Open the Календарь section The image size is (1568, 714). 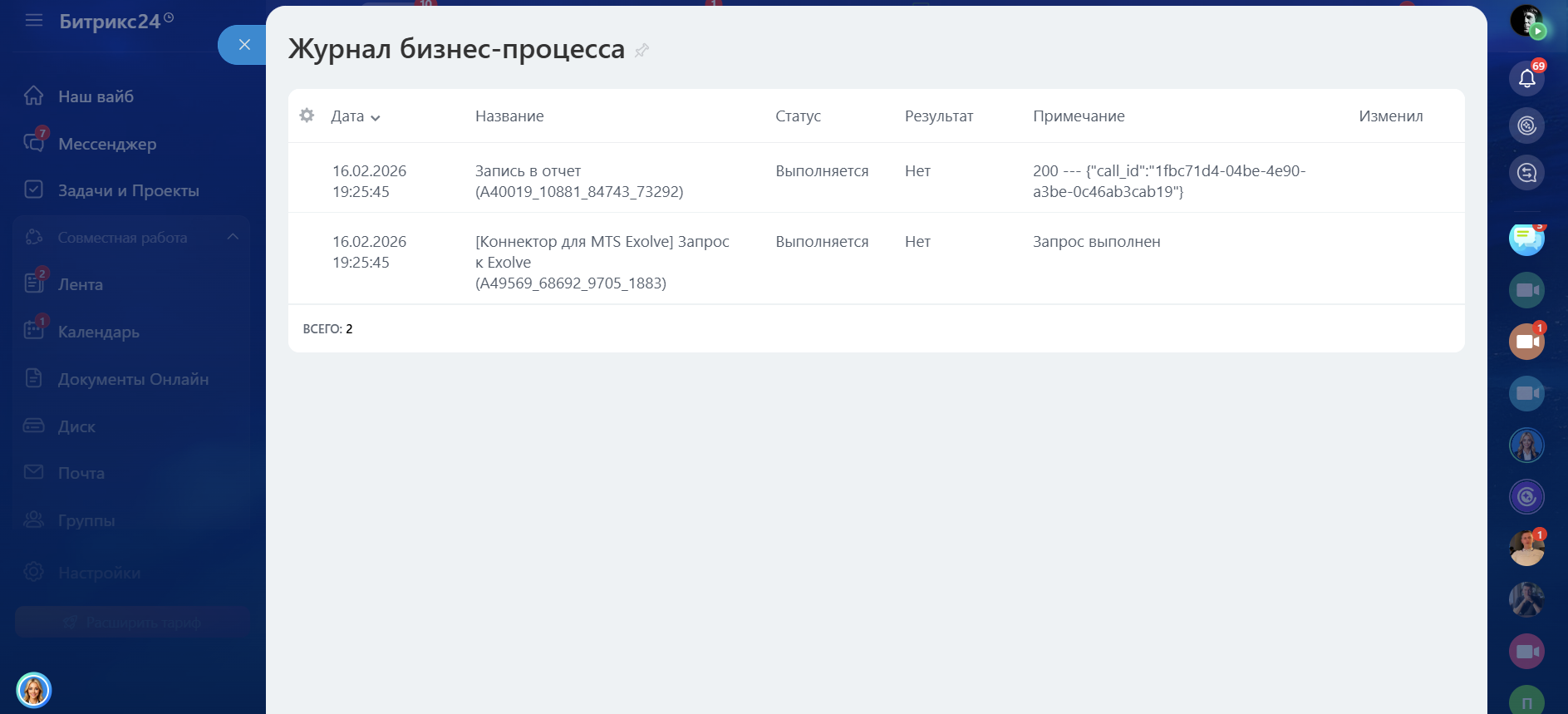click(x=98, y=332)
